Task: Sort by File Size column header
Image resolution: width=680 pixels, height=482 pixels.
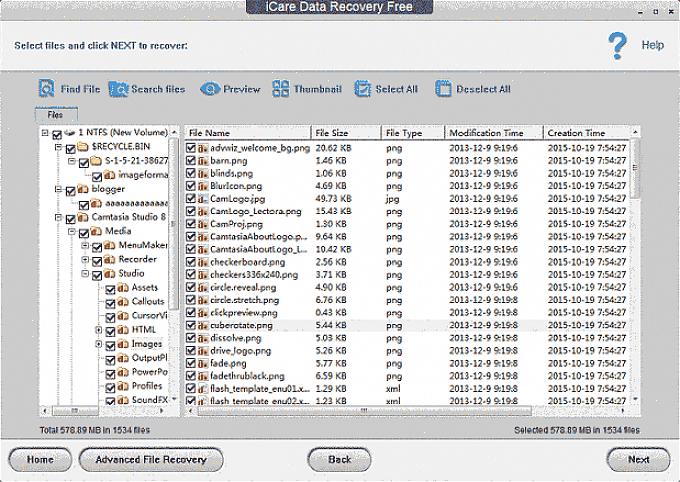Action: click(347, 133)
